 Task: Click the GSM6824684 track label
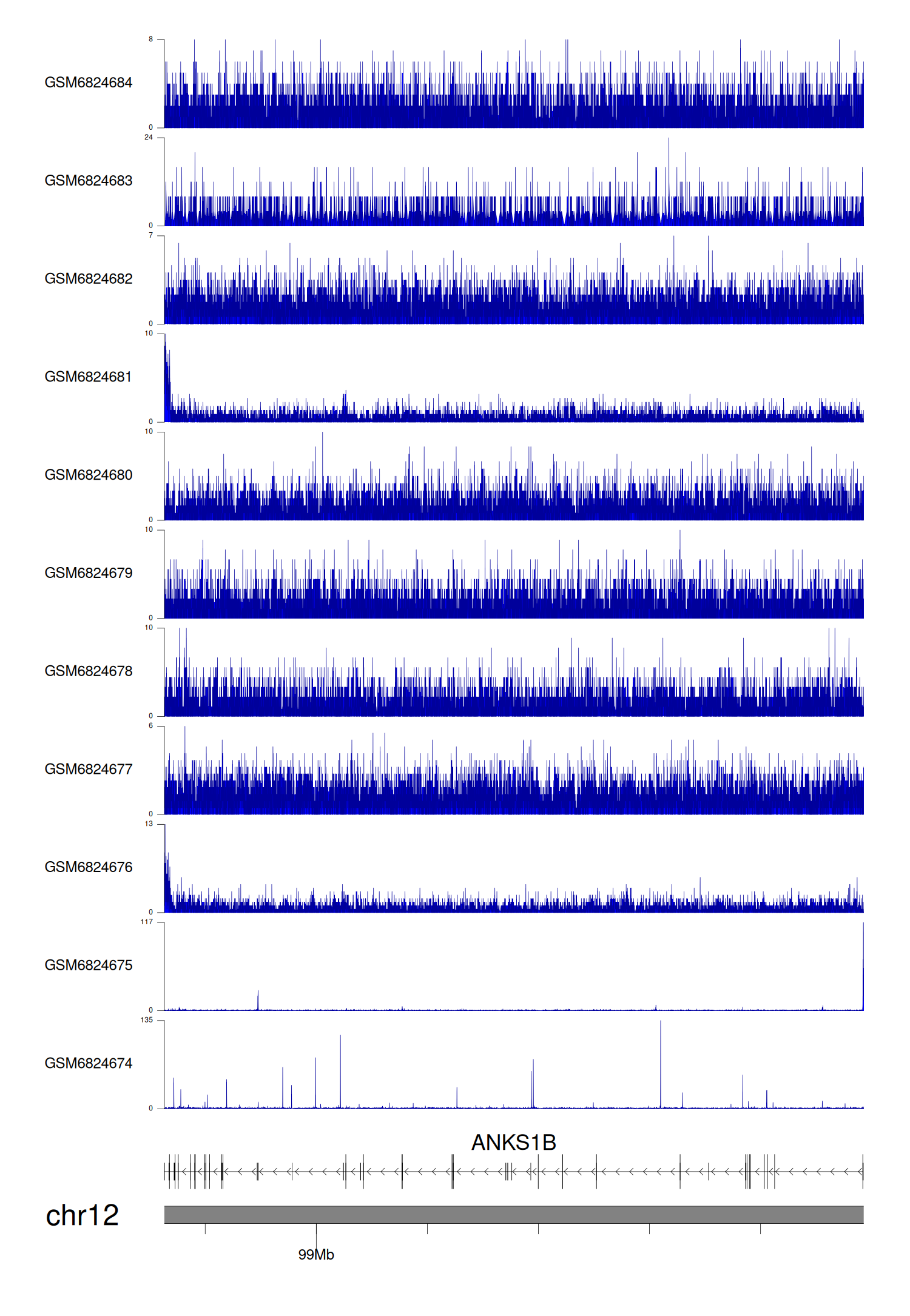click(89, 82)
